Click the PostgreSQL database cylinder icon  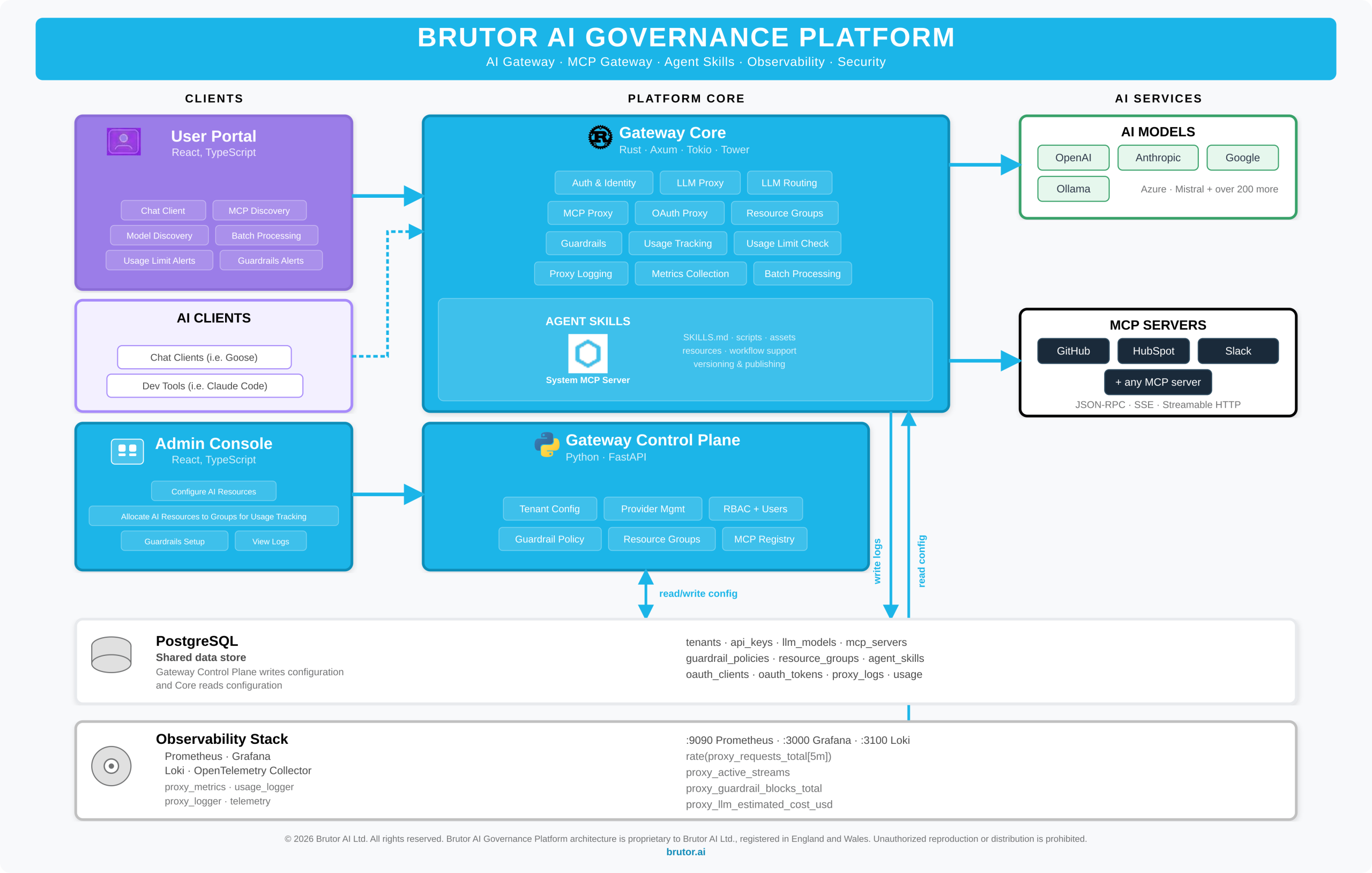click(x=111, y=654)
